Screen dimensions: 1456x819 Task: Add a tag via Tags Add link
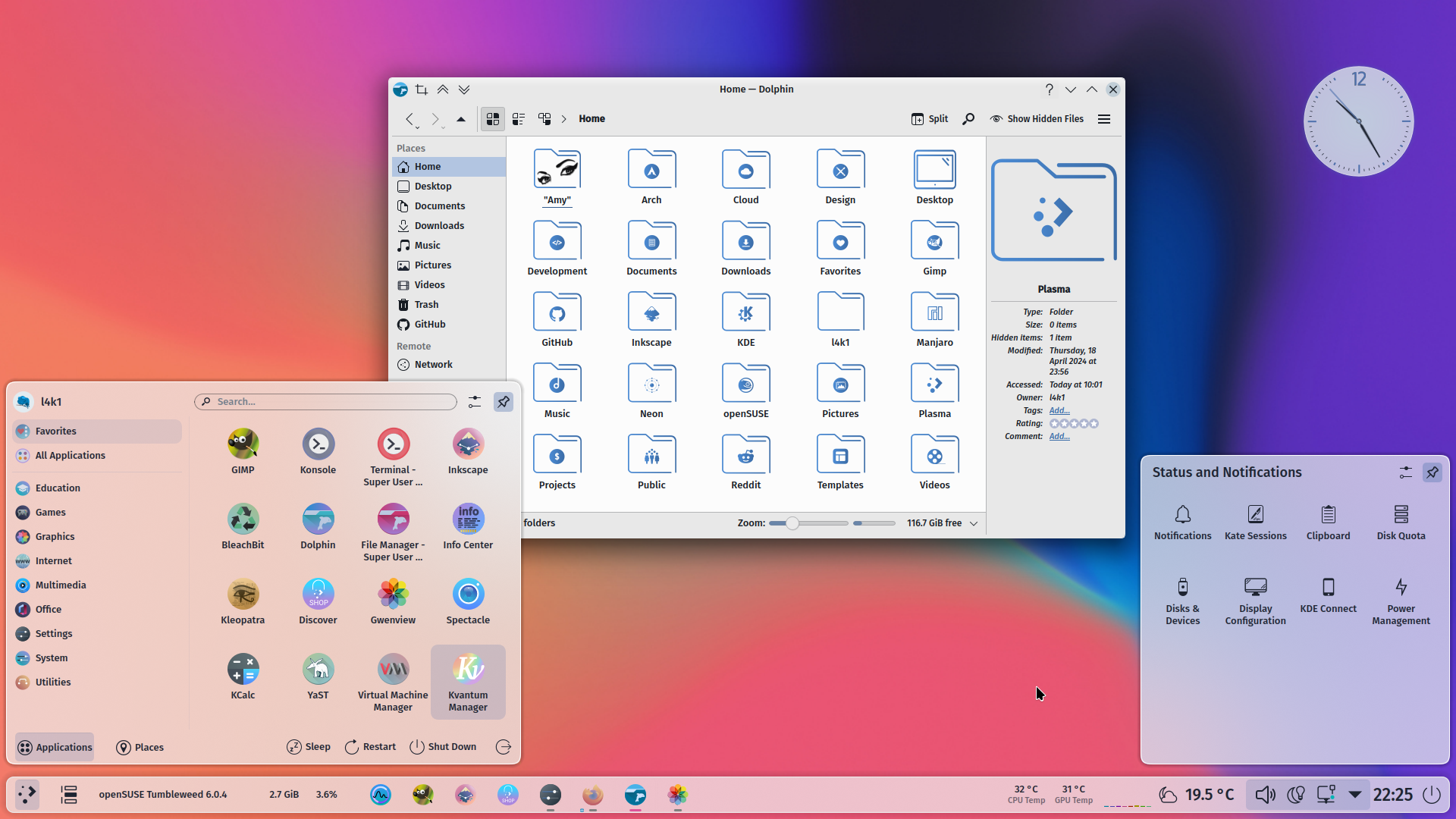pos(1059,411)
